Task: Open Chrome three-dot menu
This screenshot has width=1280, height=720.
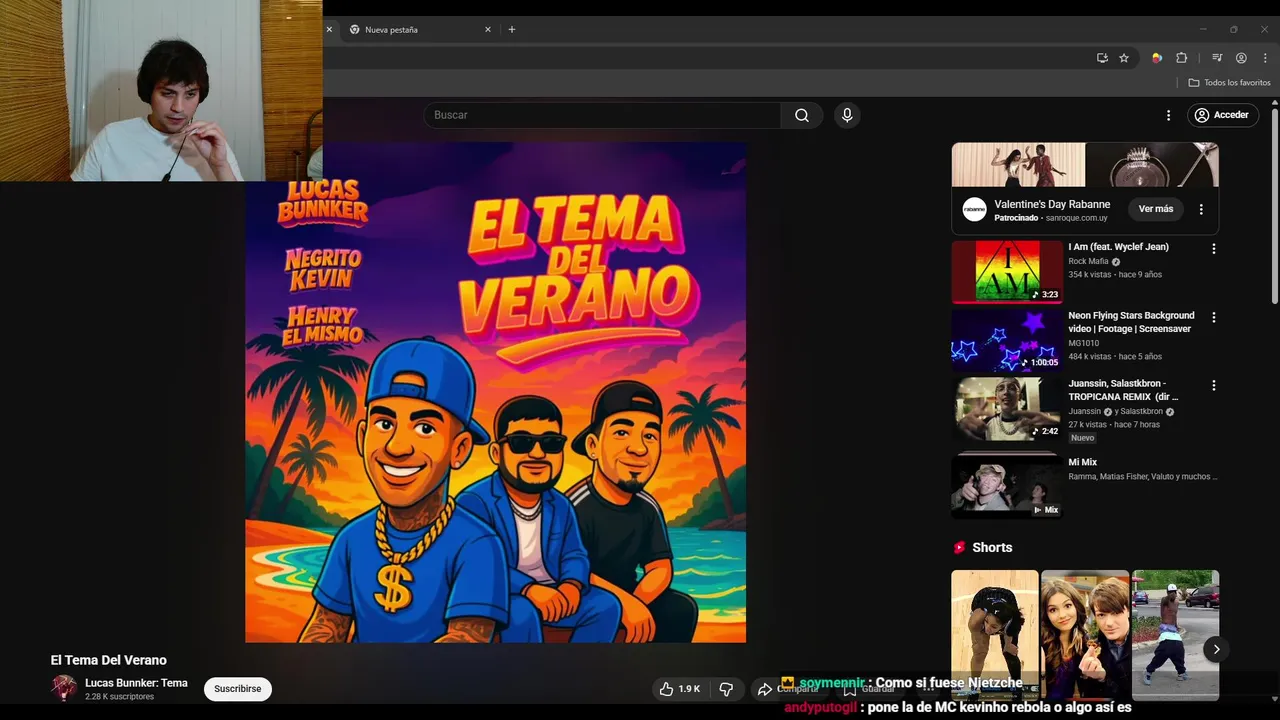Action: [1265, 58]
